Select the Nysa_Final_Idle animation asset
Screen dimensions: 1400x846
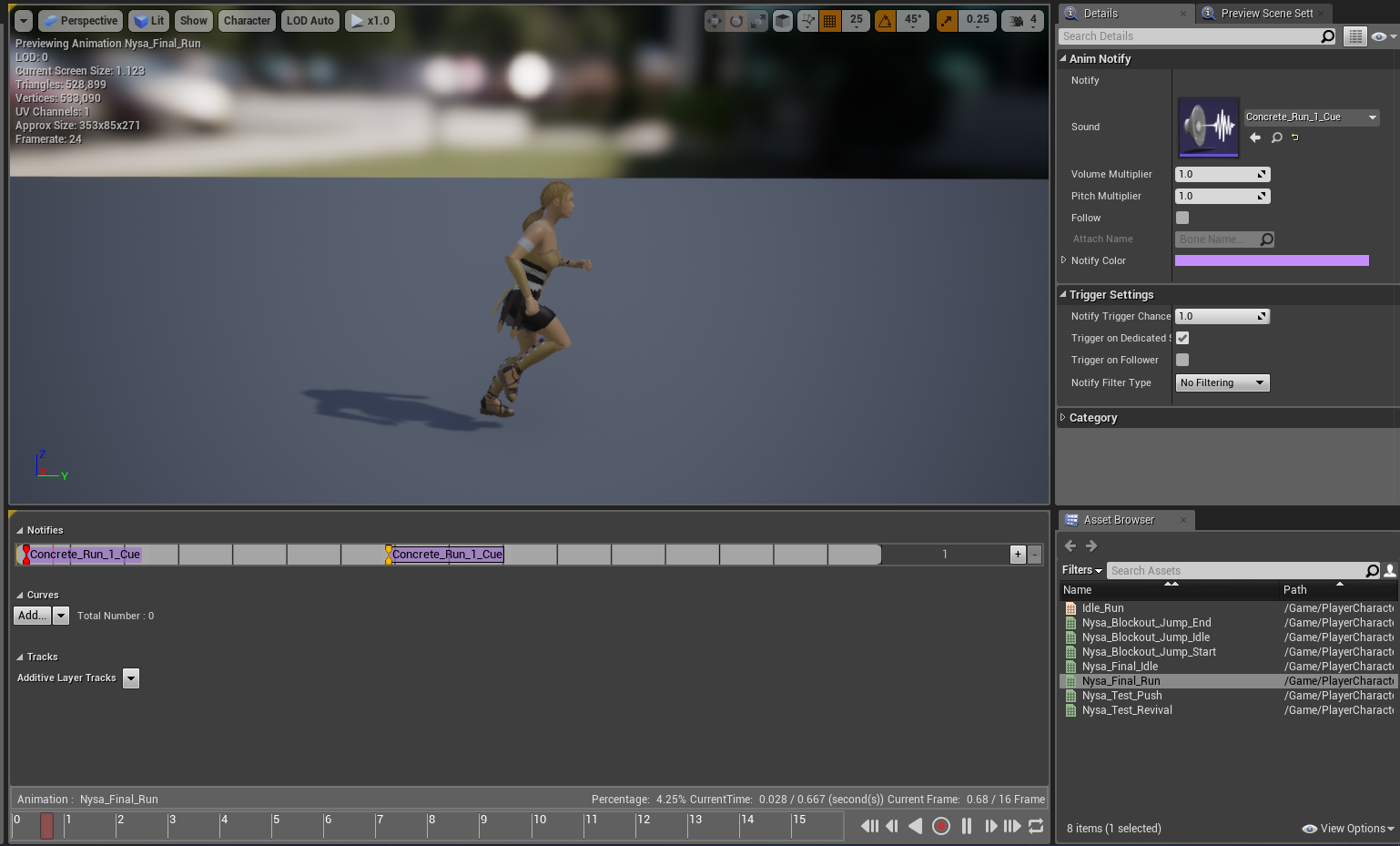pyautogui.click(x=1120, y=667)
